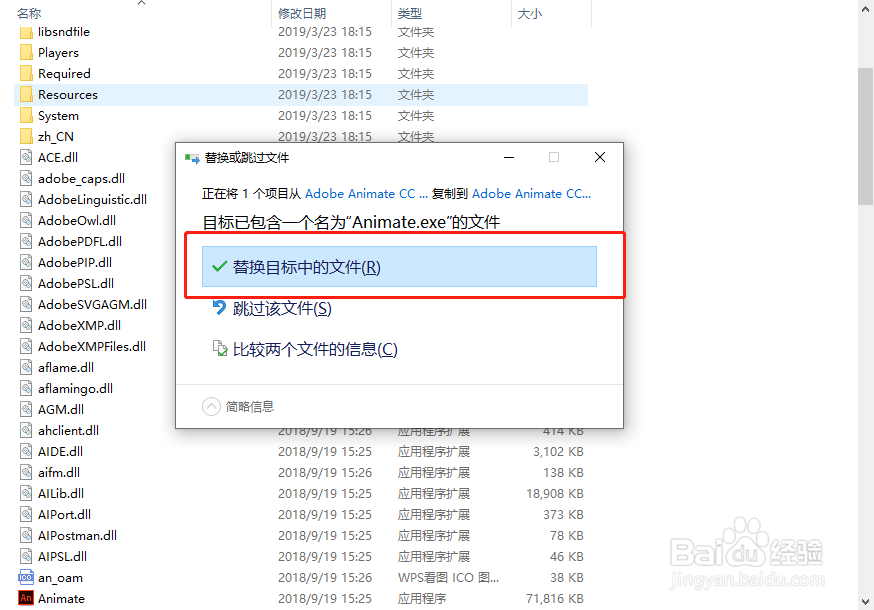Select the Resources folder icon
Screen dimensions: 874x610
point(26,94)
